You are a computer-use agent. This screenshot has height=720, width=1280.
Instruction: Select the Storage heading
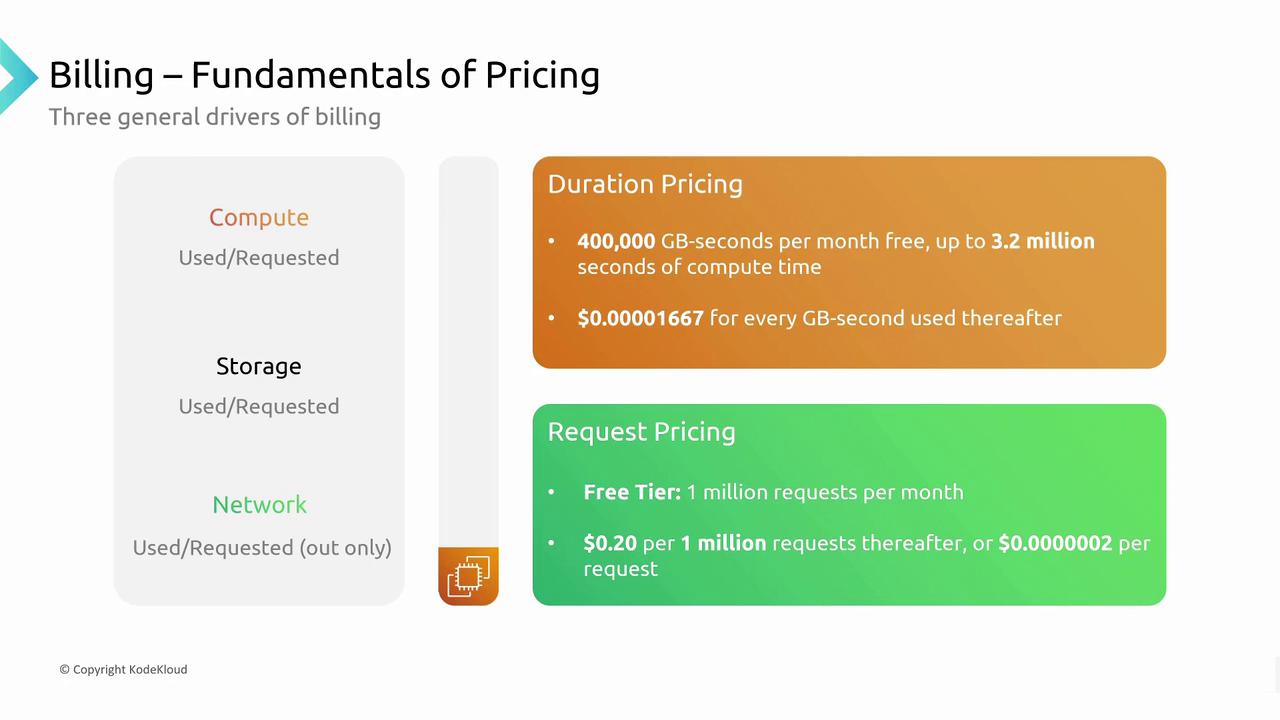click(x=259, y=366)
